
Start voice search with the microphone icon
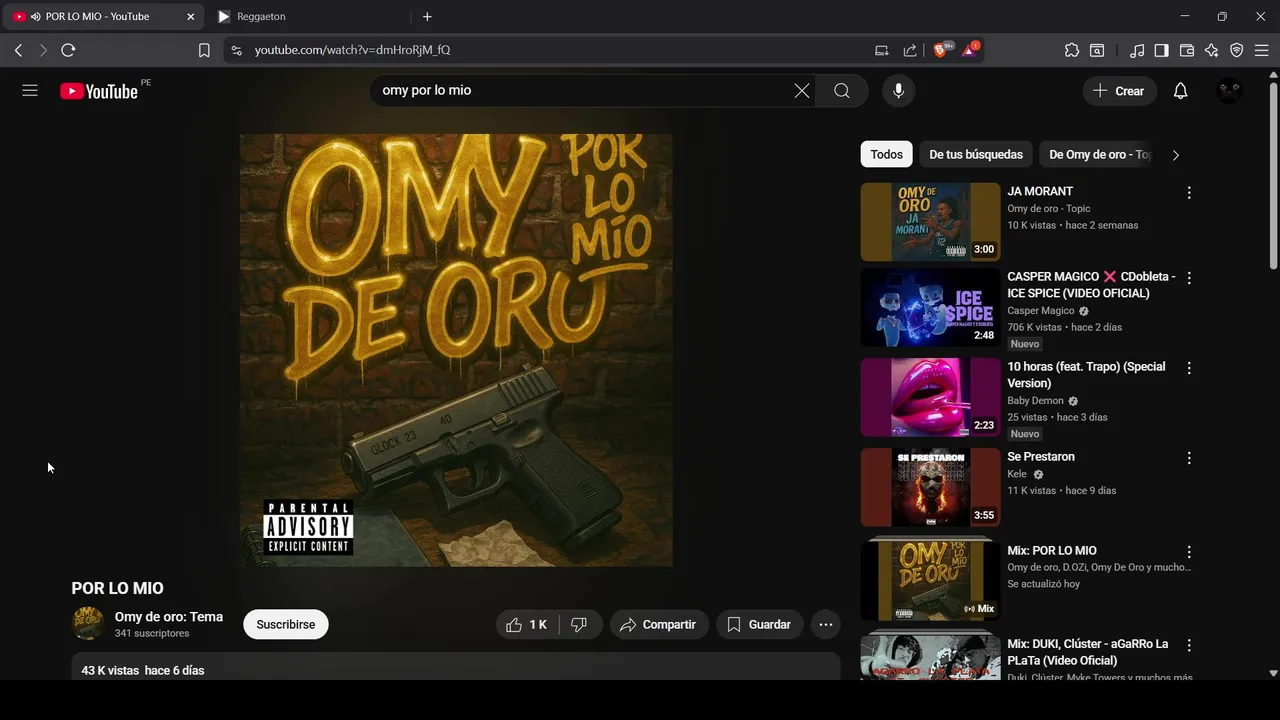pos(898,91)
